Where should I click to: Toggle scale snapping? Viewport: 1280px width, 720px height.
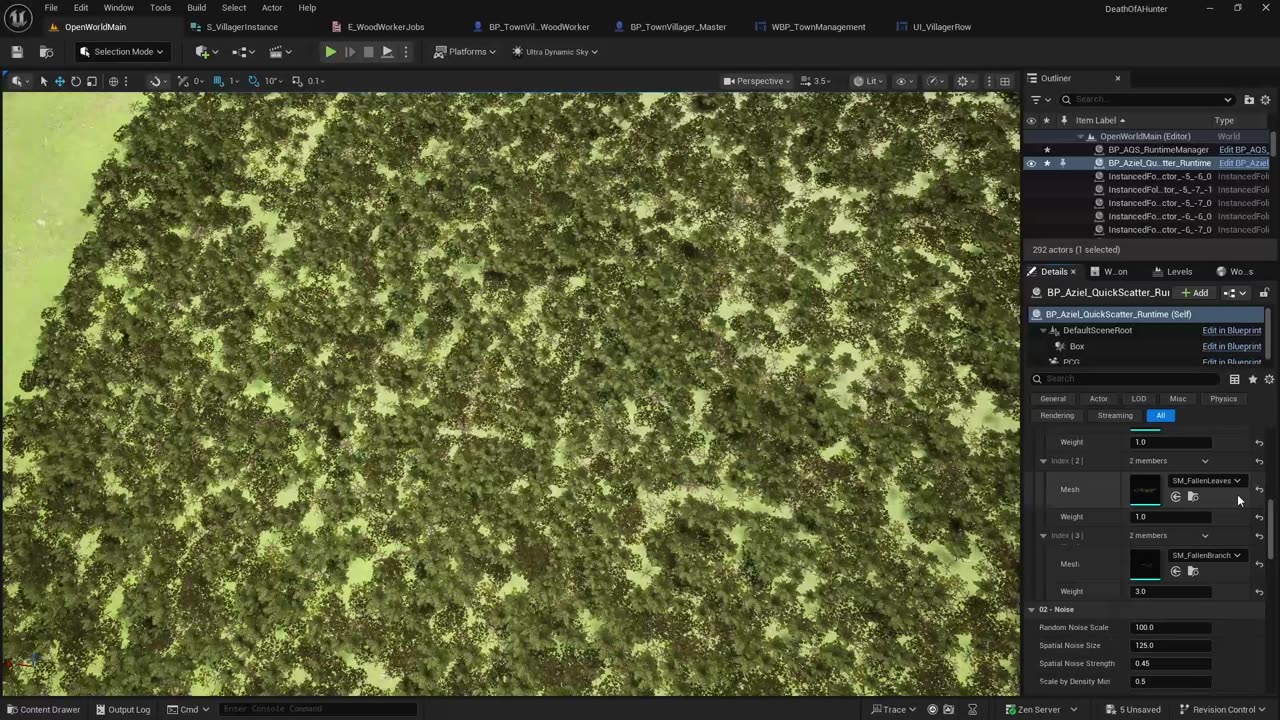pyautogui.click(x=297, y=81)
